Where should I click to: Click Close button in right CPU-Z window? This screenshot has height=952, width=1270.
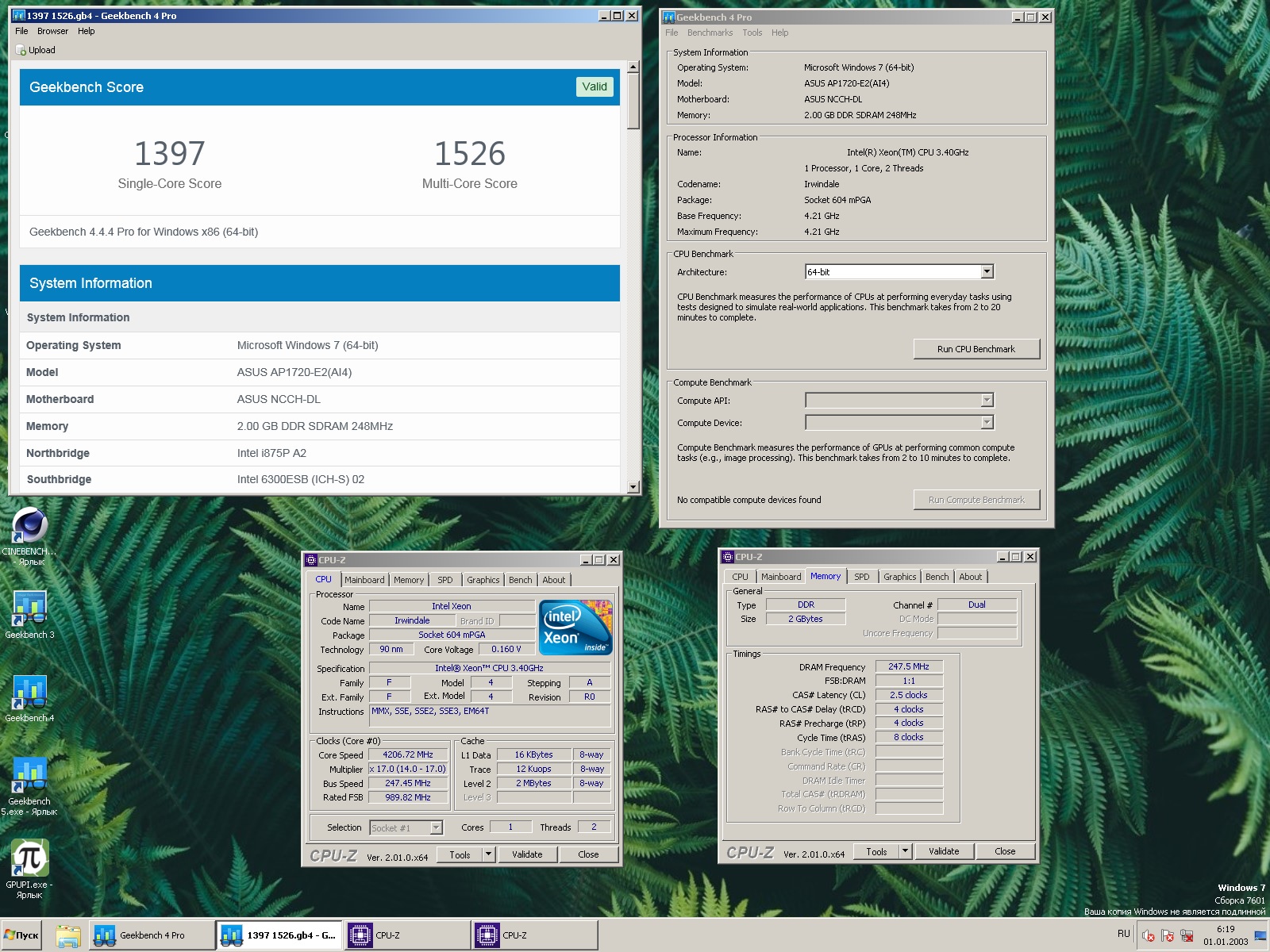pos(1005,851)
